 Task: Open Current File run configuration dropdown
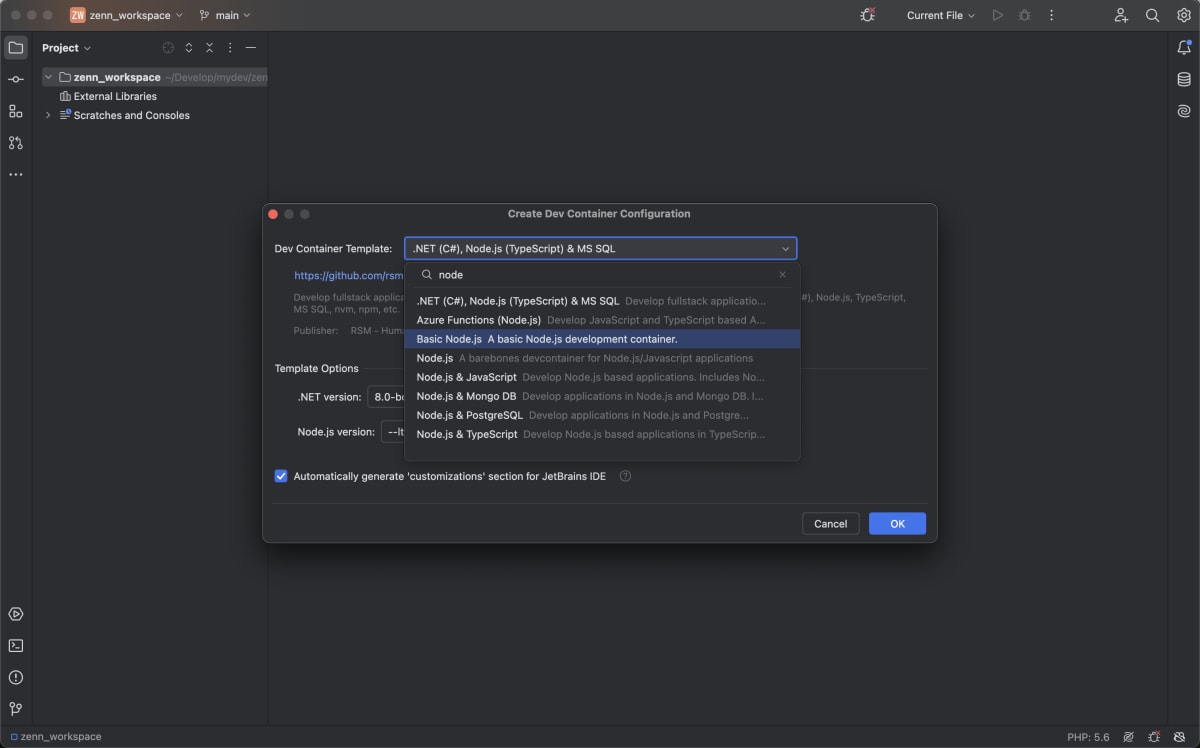click(940, 15)
